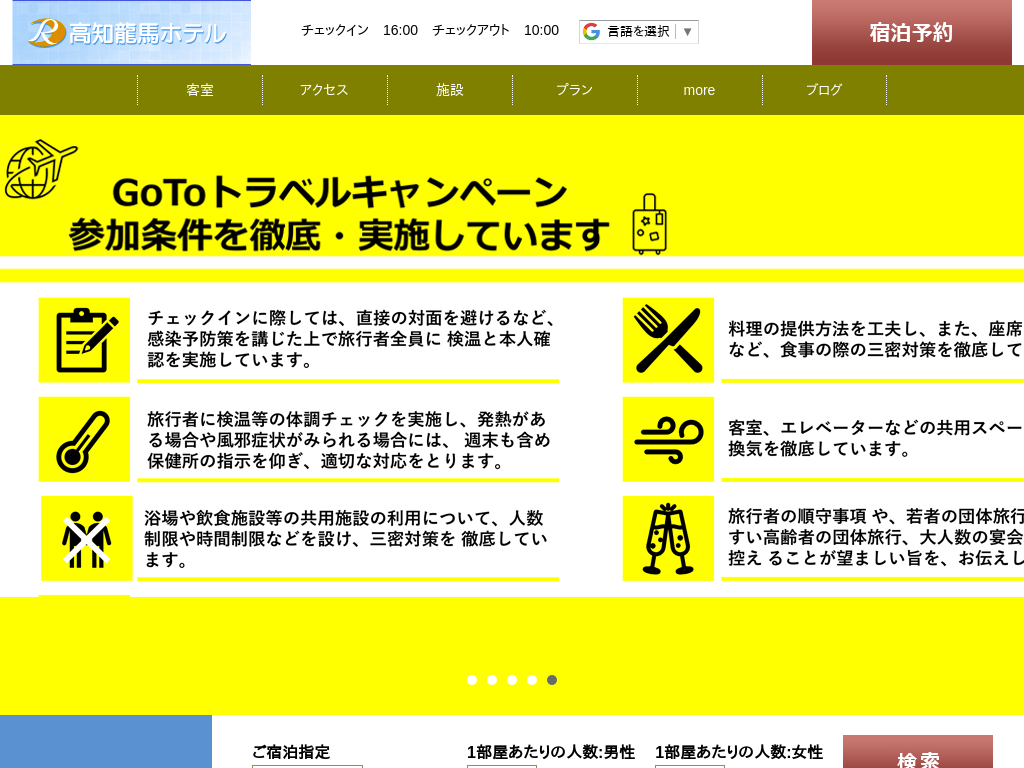Click the globe and airplane icon

coord(40,169)
